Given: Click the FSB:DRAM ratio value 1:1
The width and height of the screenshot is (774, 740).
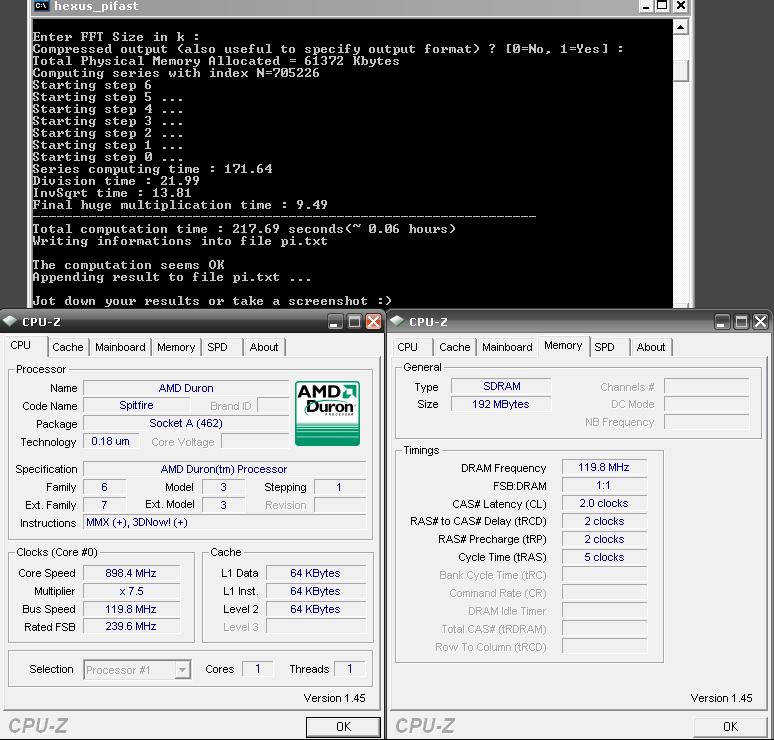Looking at the screenshot, I should 604,485.
